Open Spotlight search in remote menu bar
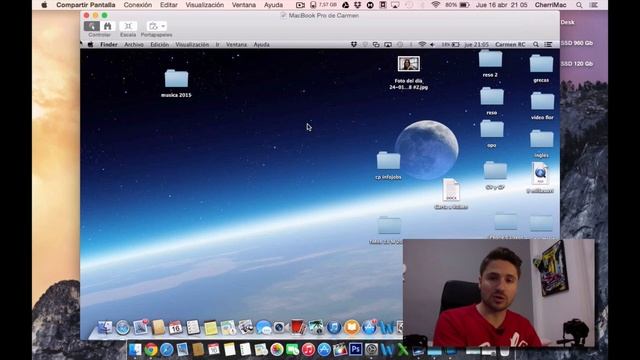 point(536,44)
